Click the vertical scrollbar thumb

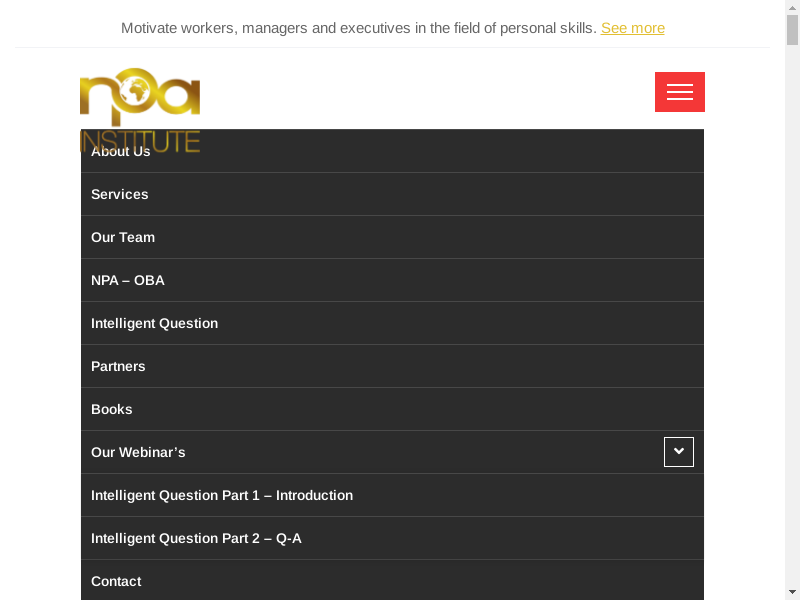pos(792,30)
